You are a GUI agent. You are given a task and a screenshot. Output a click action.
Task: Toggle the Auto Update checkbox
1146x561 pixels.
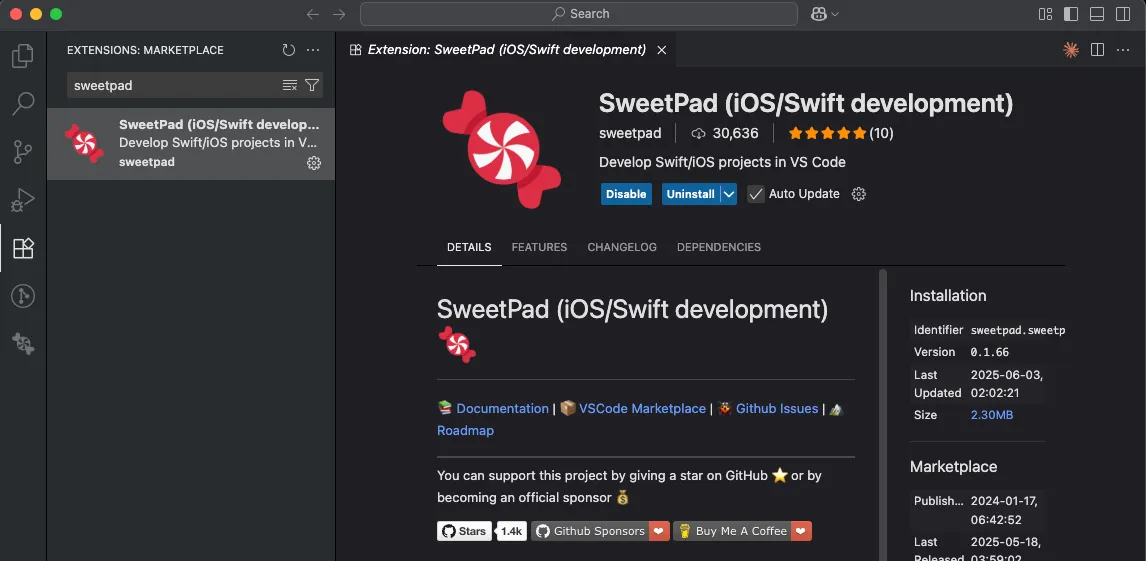coord(756,194)
